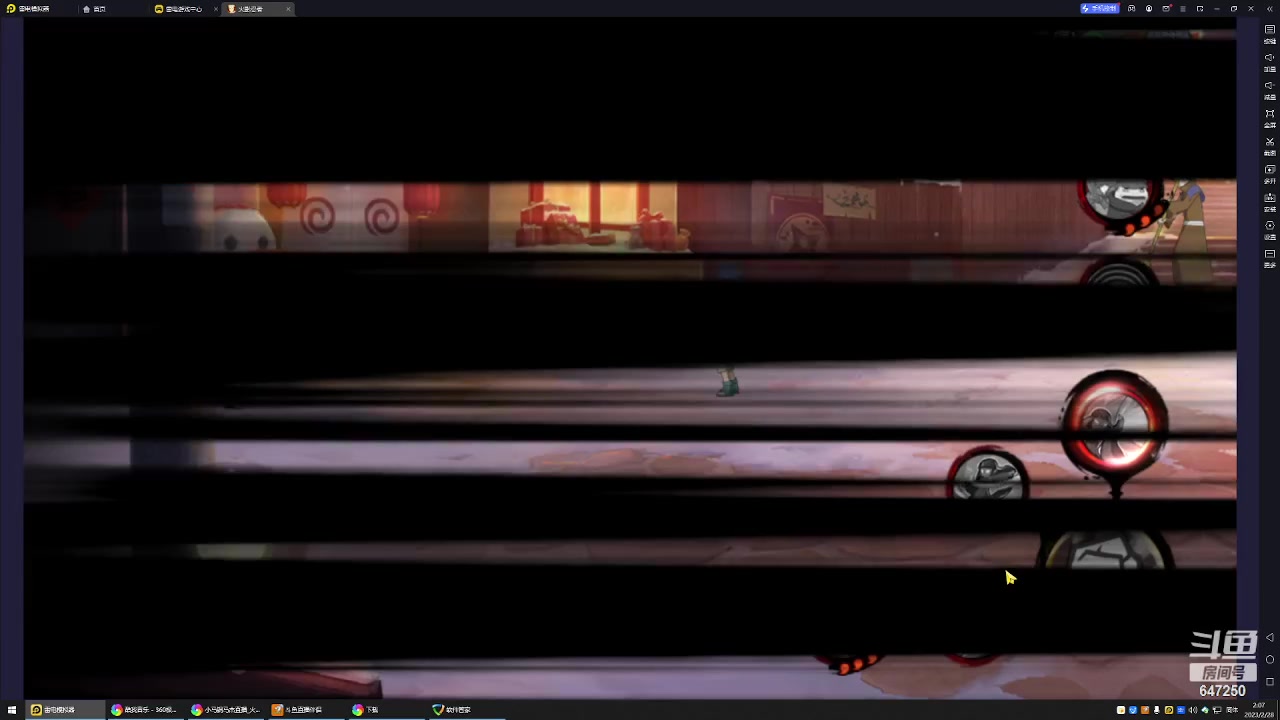Image resolution: width=1280 pixels, height=720 pixels.
Task: Open the 斗鱼直播伴侣 taskbar item
Action: click(x=305, y=710)
